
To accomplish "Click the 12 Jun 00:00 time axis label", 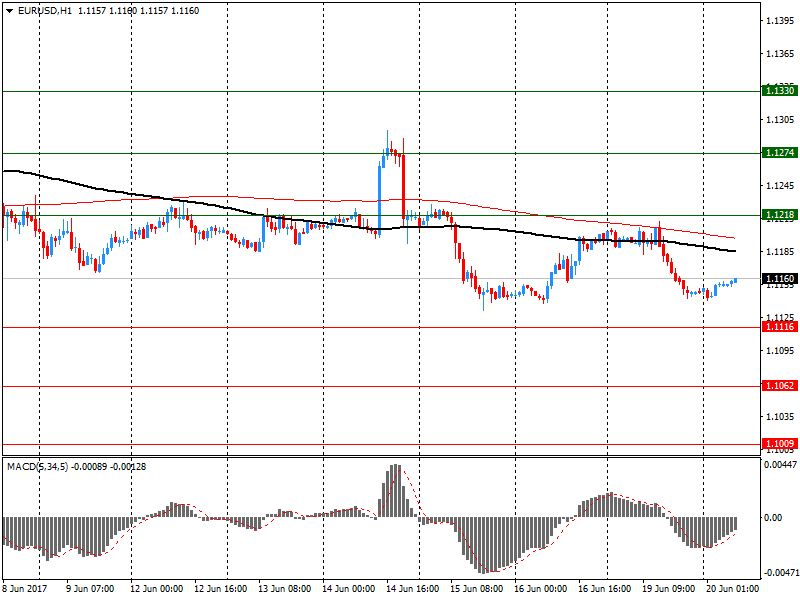I will pos(156,589).
